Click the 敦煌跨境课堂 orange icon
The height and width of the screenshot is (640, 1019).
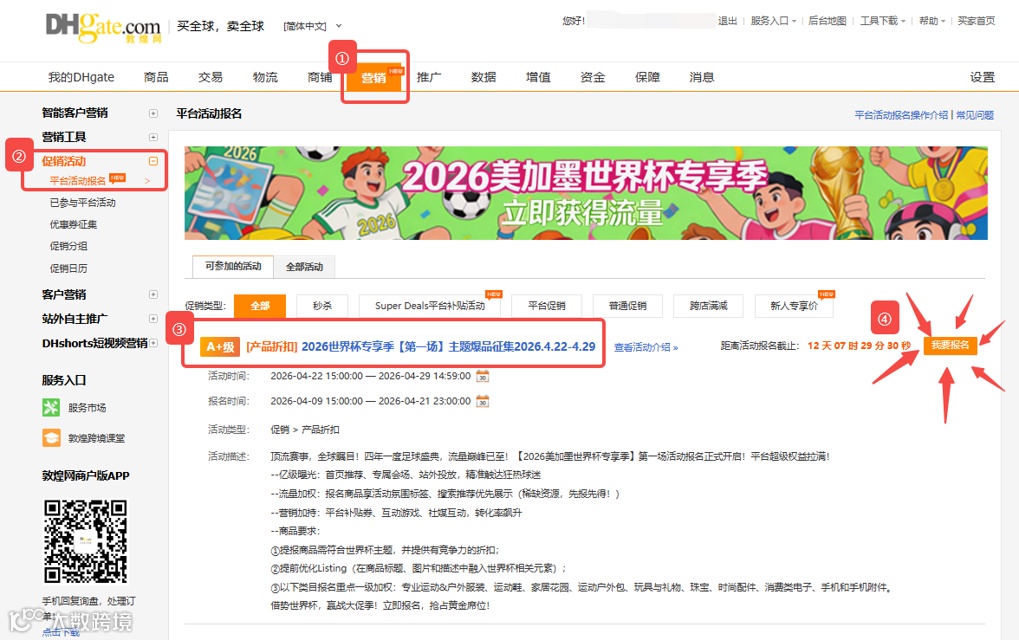51,438
